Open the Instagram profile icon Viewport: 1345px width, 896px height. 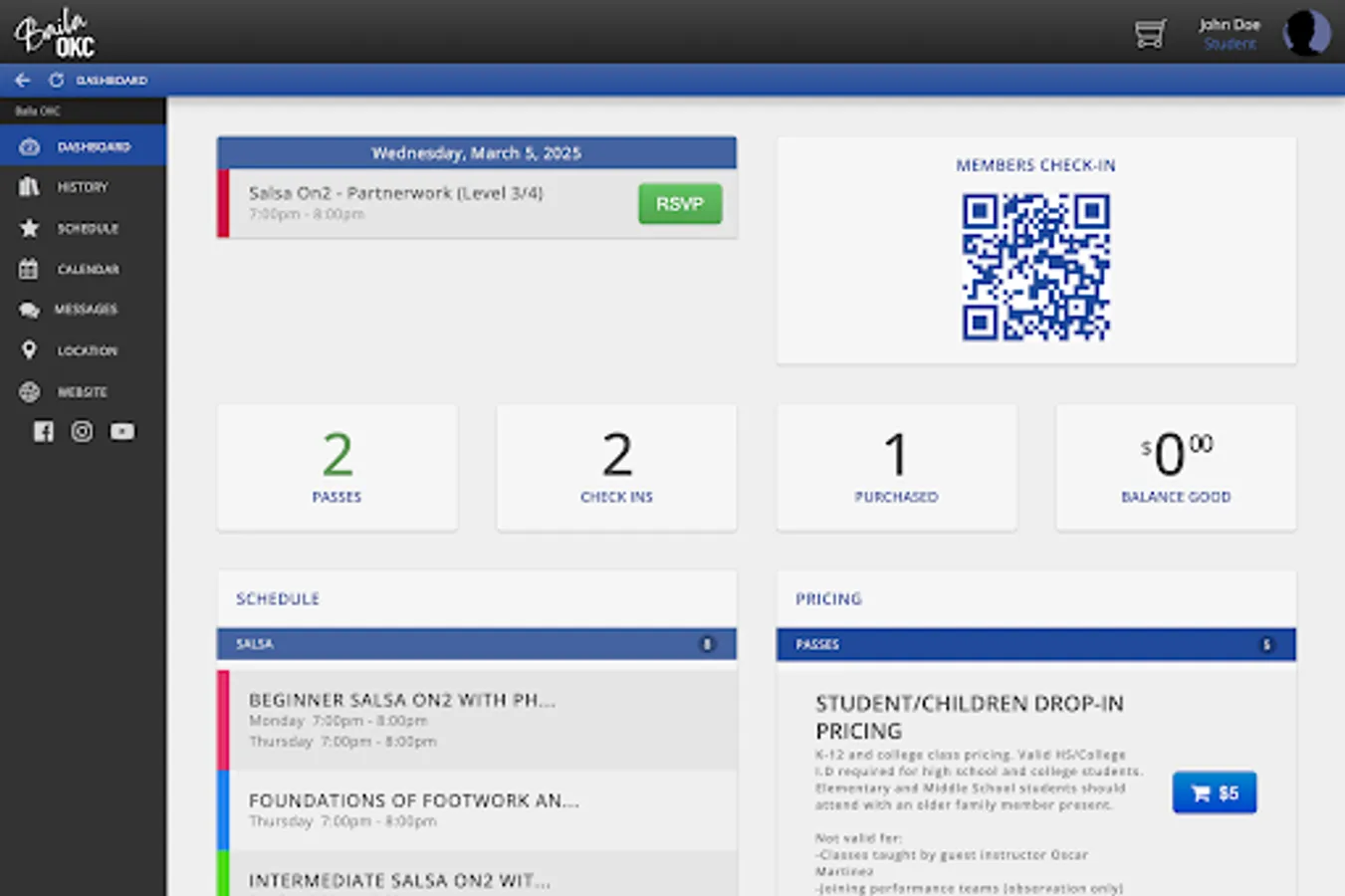[82, 431]
